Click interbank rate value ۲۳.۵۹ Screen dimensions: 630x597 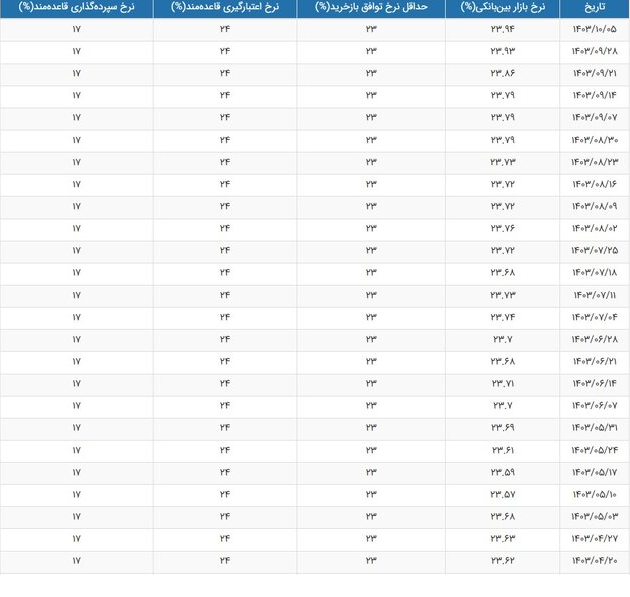pos(503,472)
